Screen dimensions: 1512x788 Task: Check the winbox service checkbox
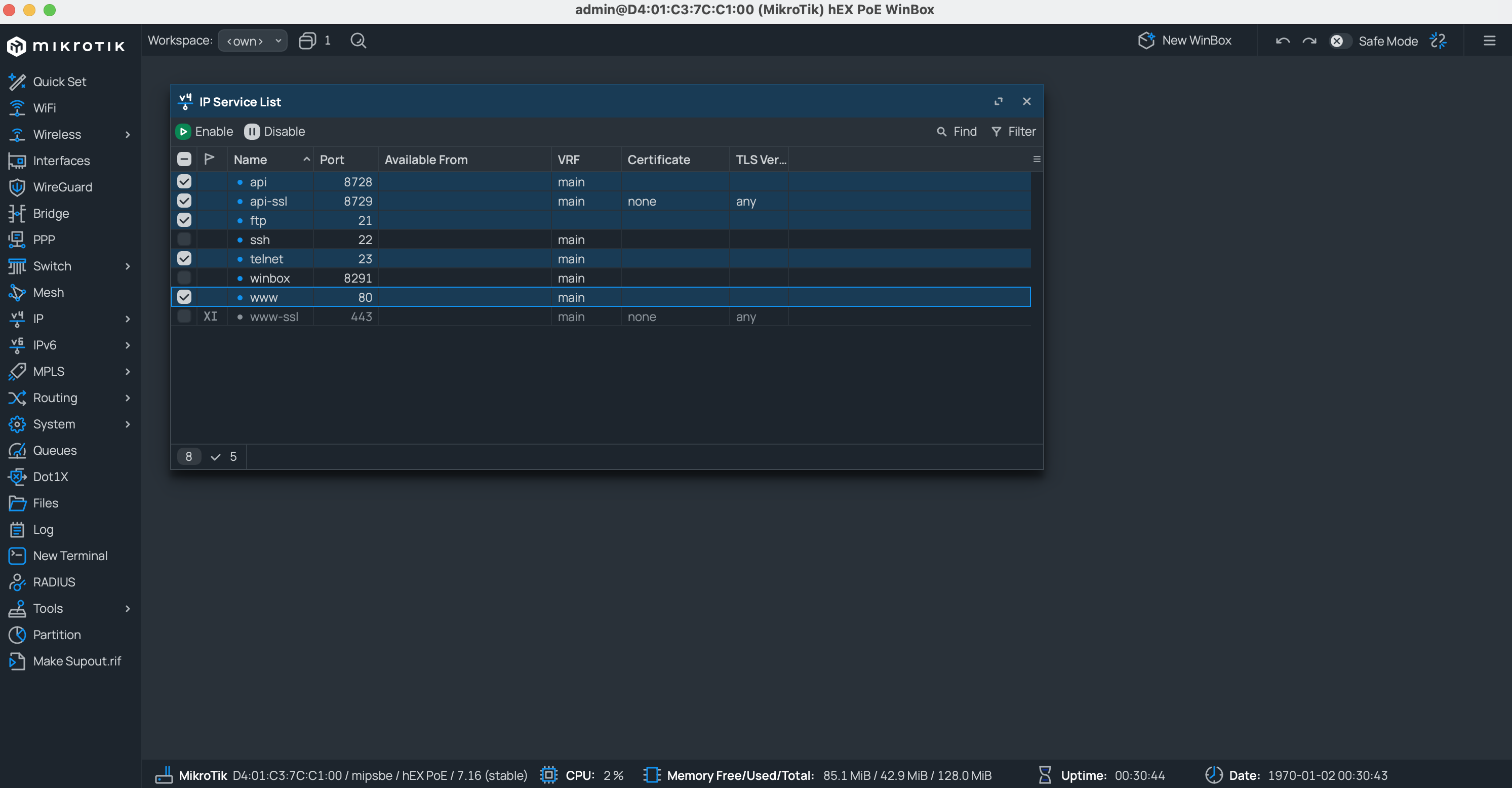point(184,278)
